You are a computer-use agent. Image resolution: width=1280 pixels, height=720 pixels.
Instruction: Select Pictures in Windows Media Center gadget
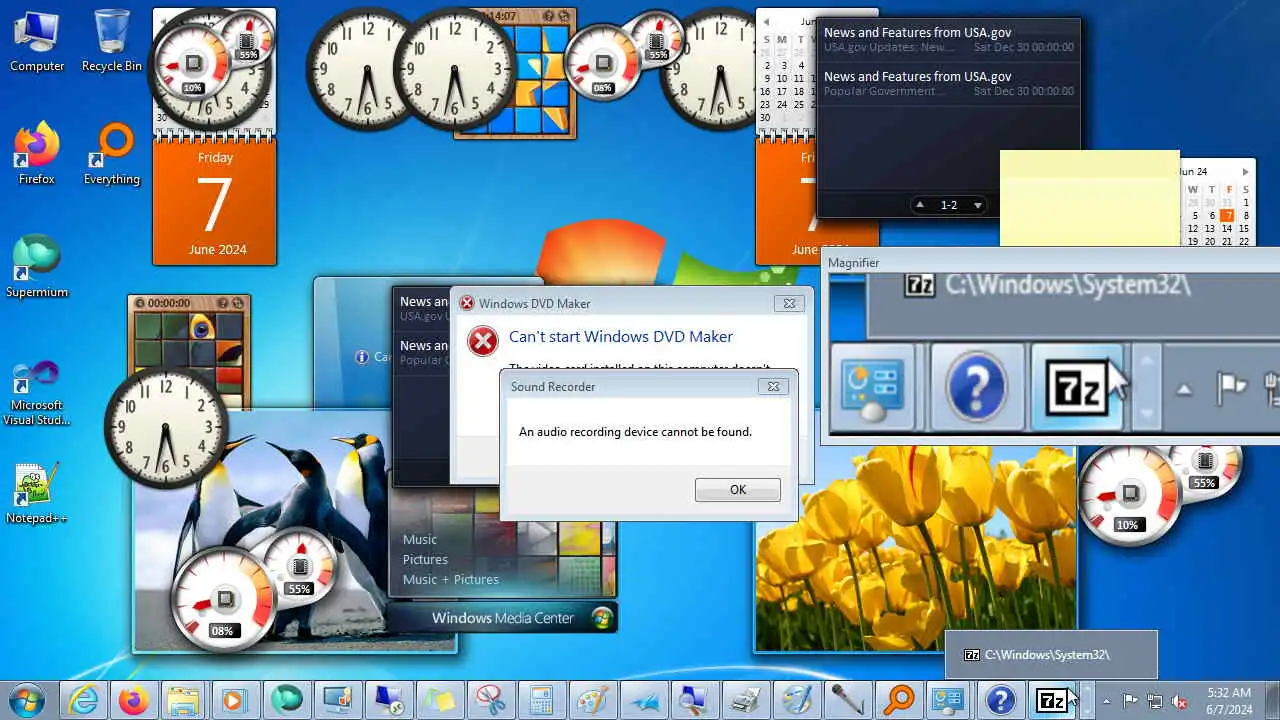(425, 560)
